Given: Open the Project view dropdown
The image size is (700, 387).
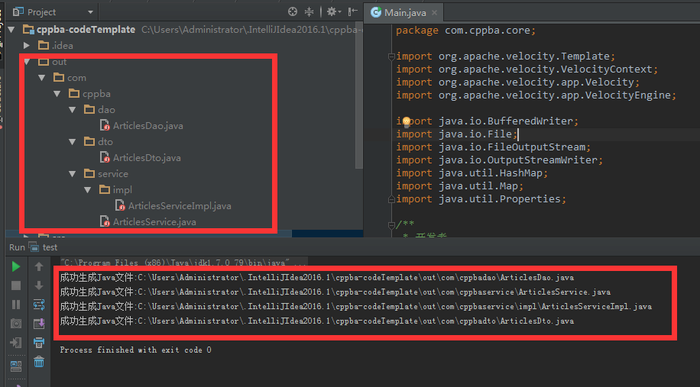Looking at the screenshot, I should click(91, 12).
